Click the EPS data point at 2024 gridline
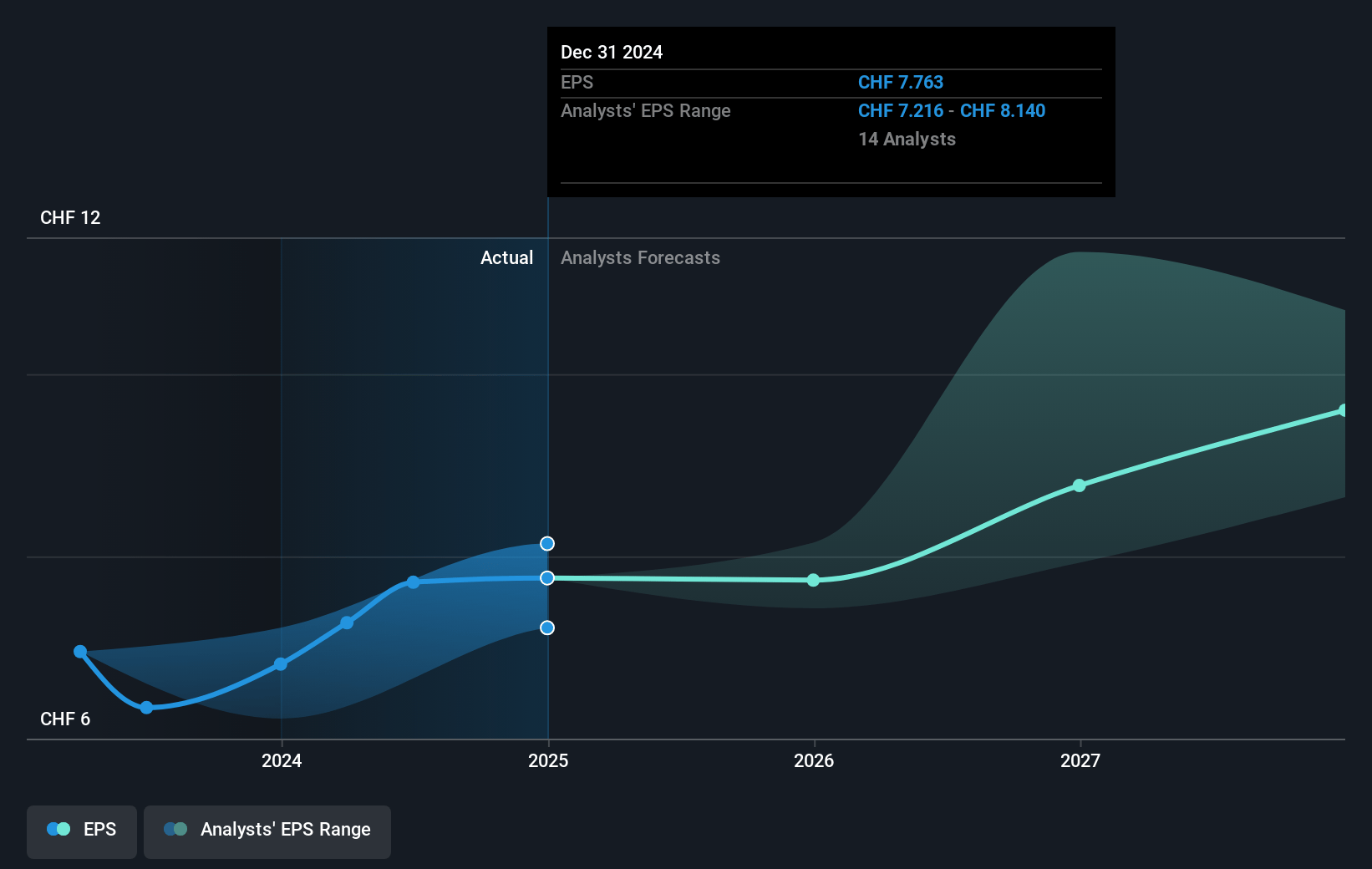This screenshot has width=1372, height=869. click(281, 664)
